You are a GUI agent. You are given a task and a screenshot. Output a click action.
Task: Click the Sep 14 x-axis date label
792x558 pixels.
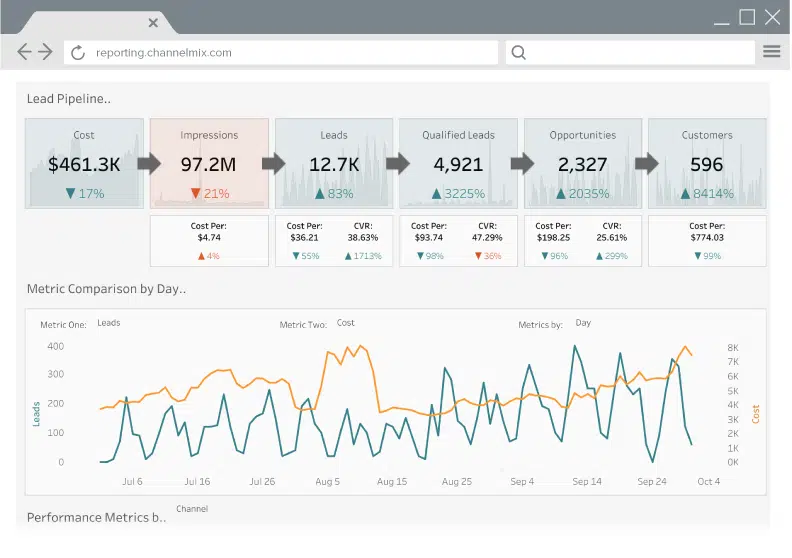click(587, 482)
